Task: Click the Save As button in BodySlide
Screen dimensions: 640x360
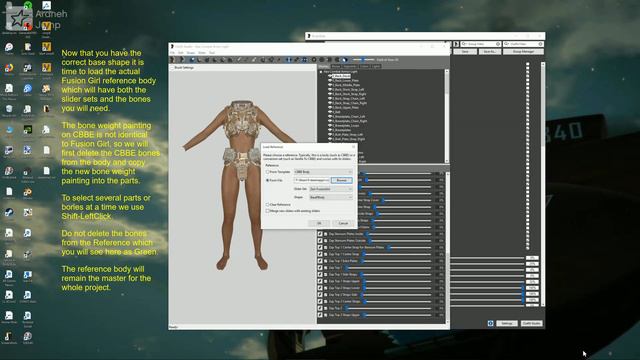Action: coord(489,52)
